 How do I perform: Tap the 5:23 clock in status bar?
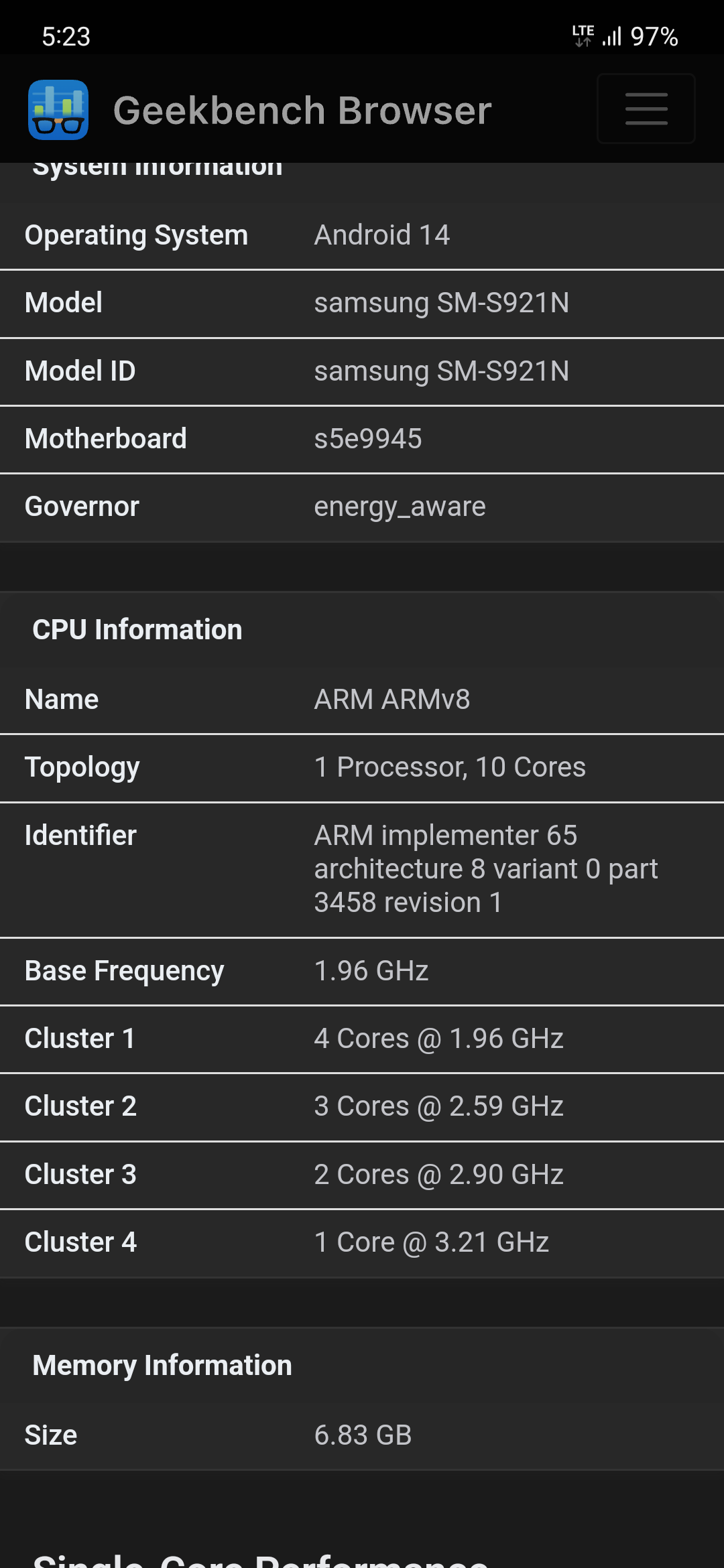(66, 37)
